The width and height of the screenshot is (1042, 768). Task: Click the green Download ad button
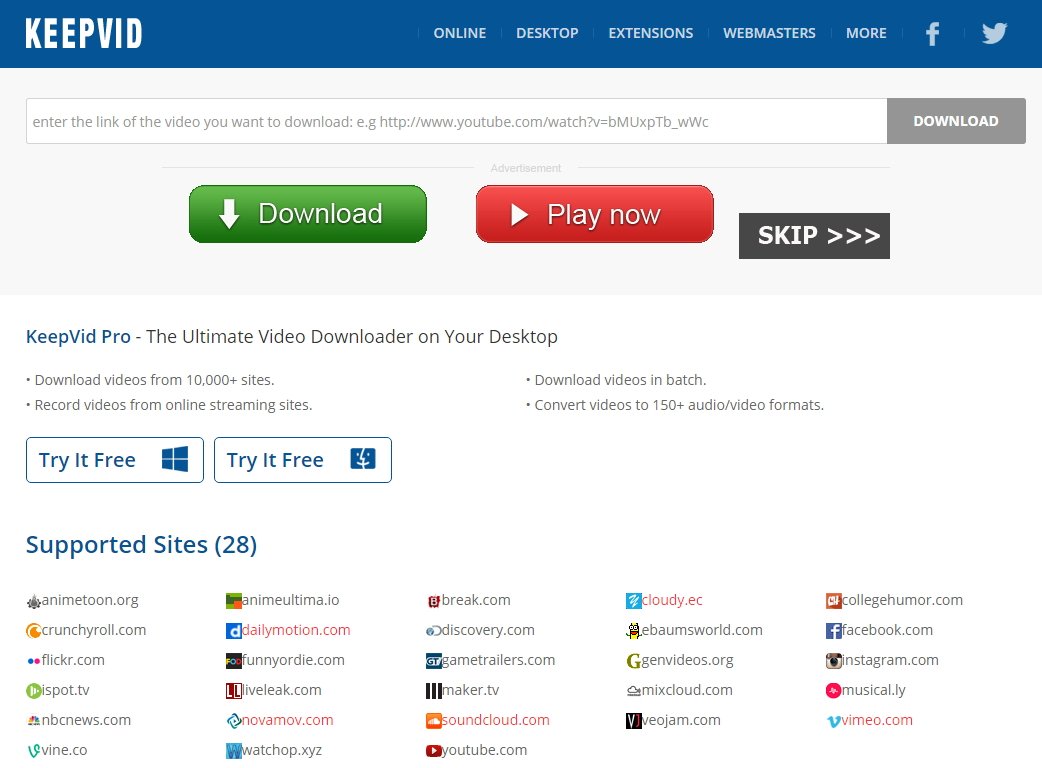tap(308, 214)
